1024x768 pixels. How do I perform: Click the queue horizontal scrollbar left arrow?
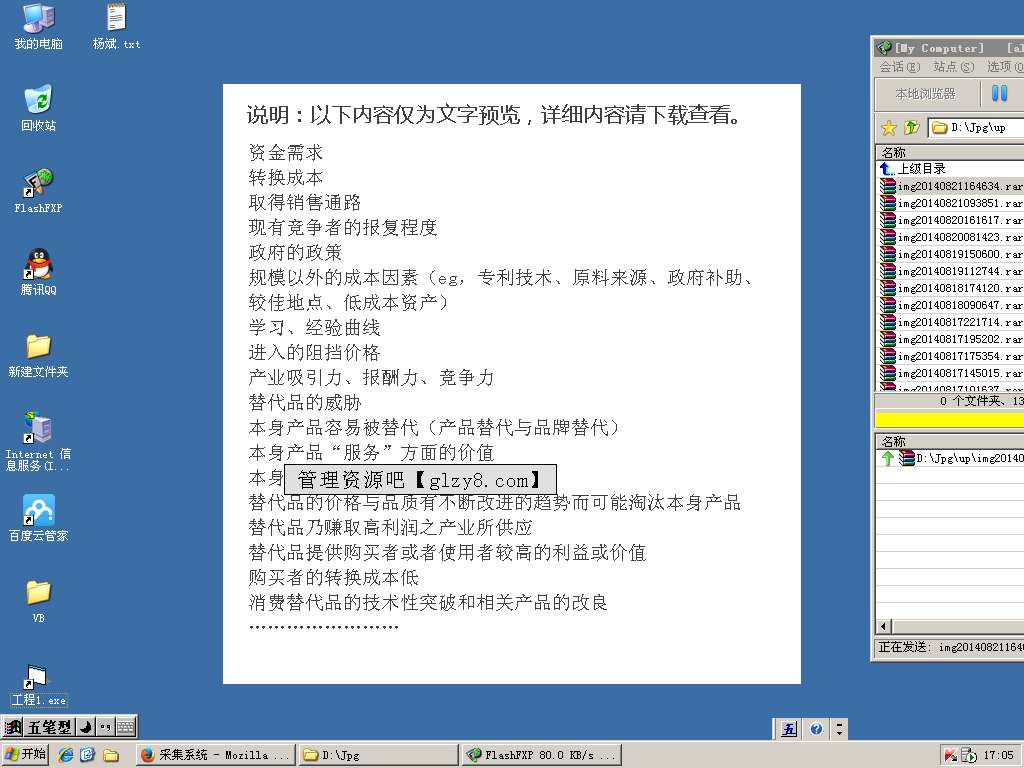click(x=884, y=626)
